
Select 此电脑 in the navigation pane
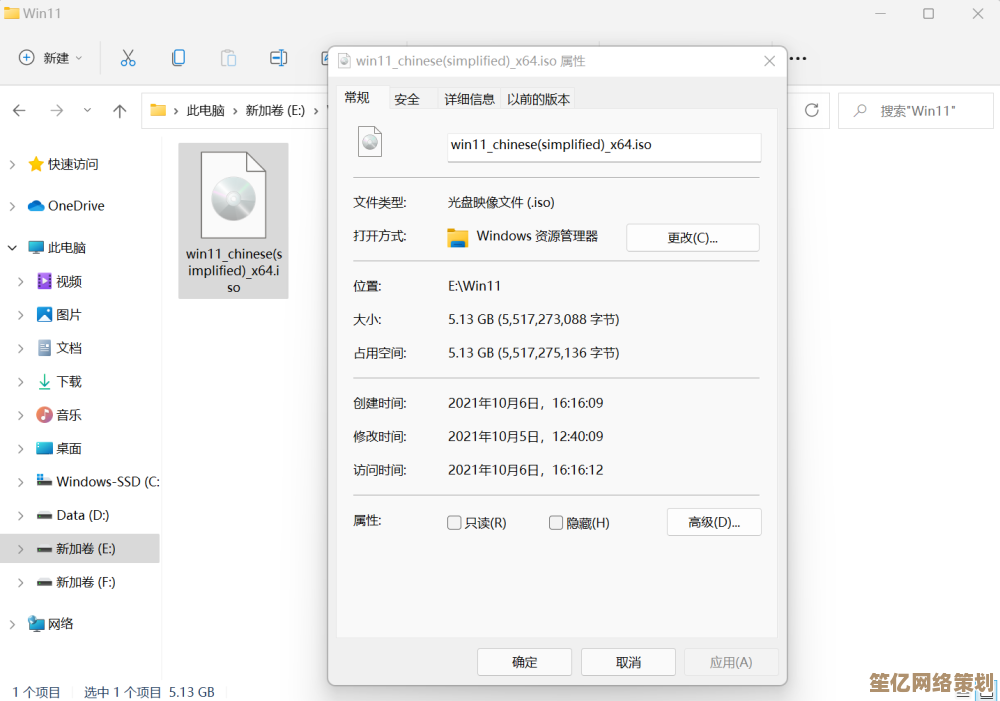pyautogui.click(x=66, y=247)
